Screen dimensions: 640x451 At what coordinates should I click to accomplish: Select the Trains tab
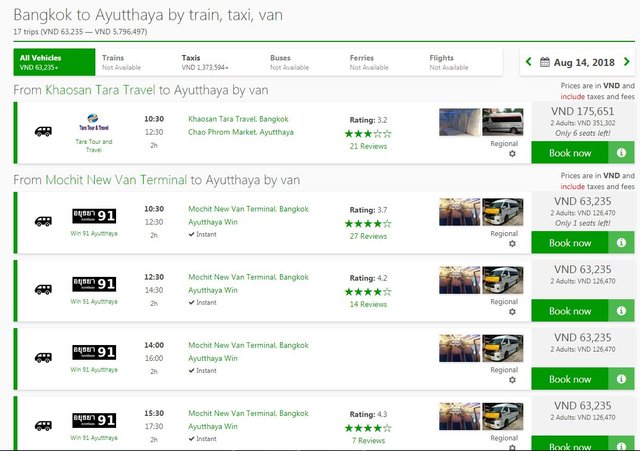click(x=121, y=62)
